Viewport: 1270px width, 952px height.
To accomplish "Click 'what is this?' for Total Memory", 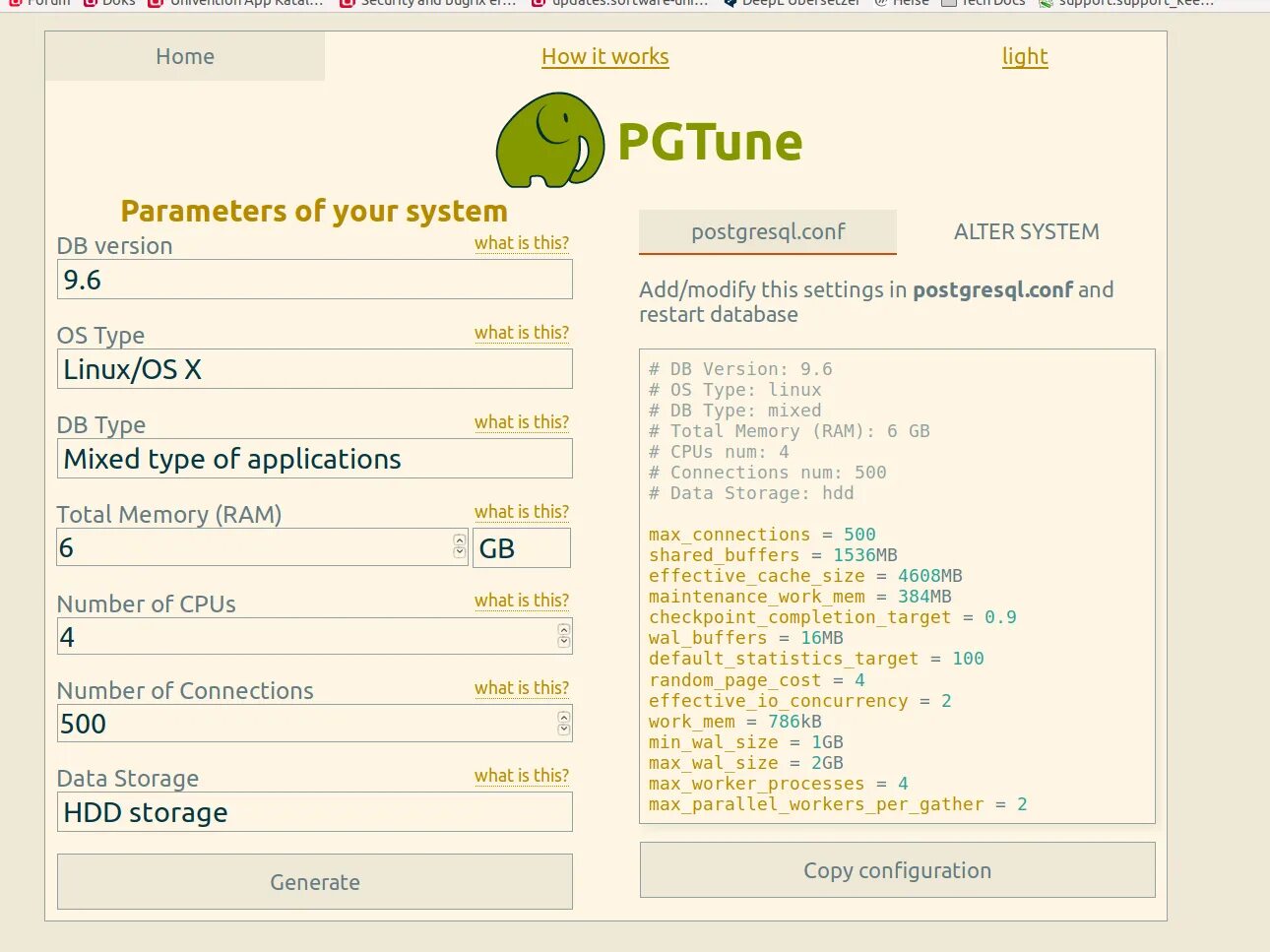I will click(522, 512).
